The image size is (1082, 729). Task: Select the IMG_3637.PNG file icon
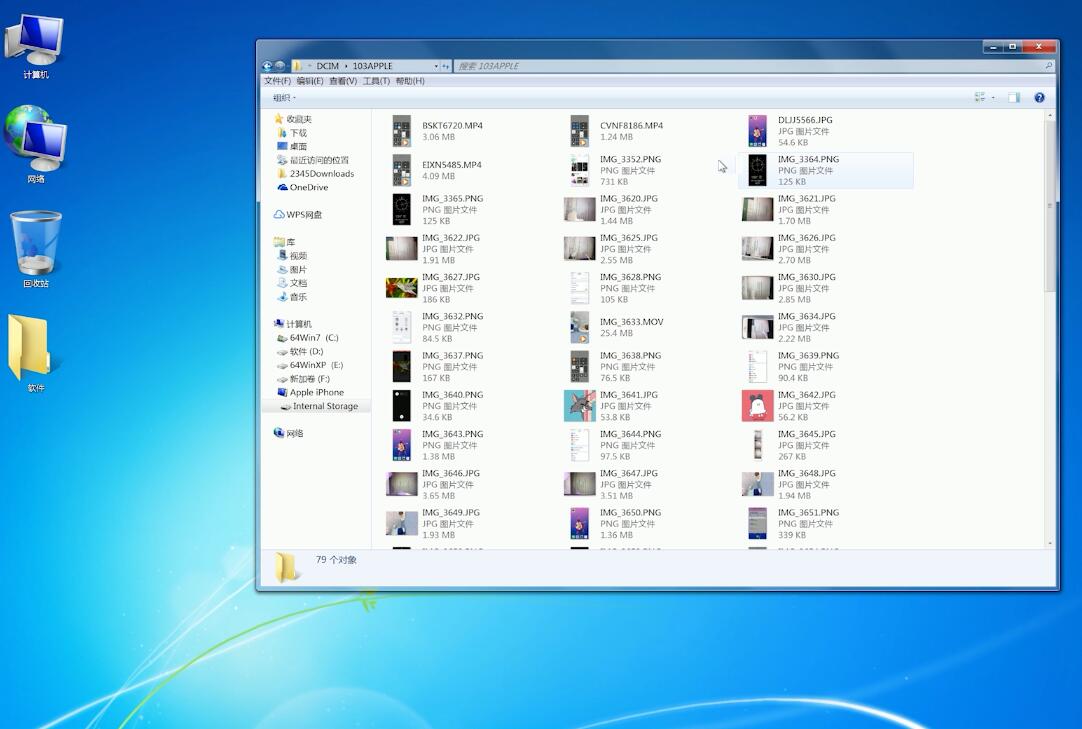coord(402,367)
